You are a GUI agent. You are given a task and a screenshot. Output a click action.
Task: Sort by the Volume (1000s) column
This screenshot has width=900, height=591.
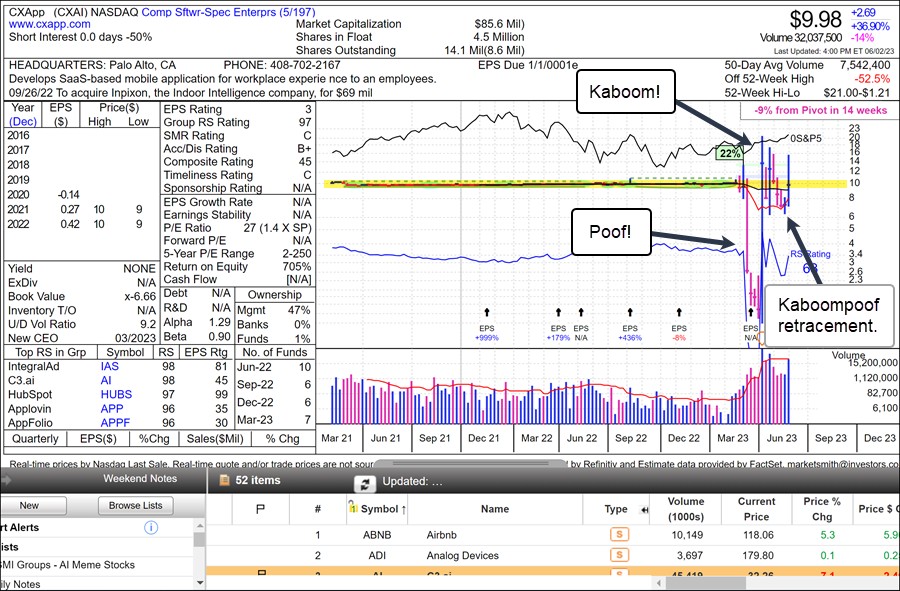click(x=686, y=509)
